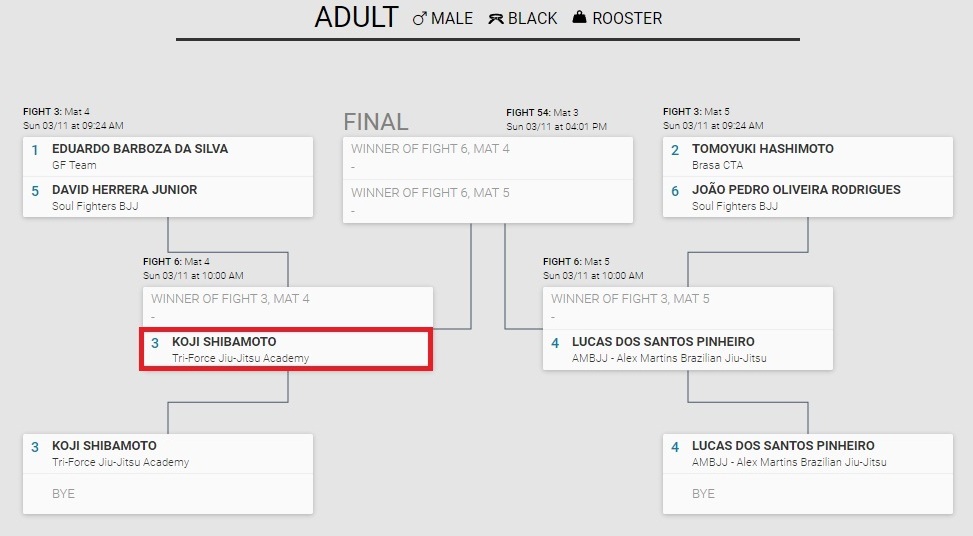
Task: Select Lucas Dos Santos Pinheiro bye bracket
Action: [807, 453]
